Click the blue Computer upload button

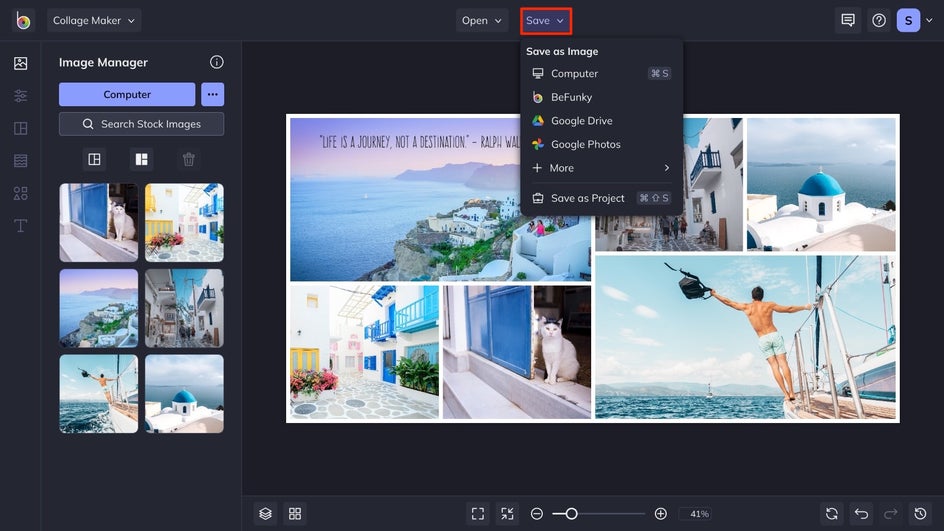click(x=127, y=95)
